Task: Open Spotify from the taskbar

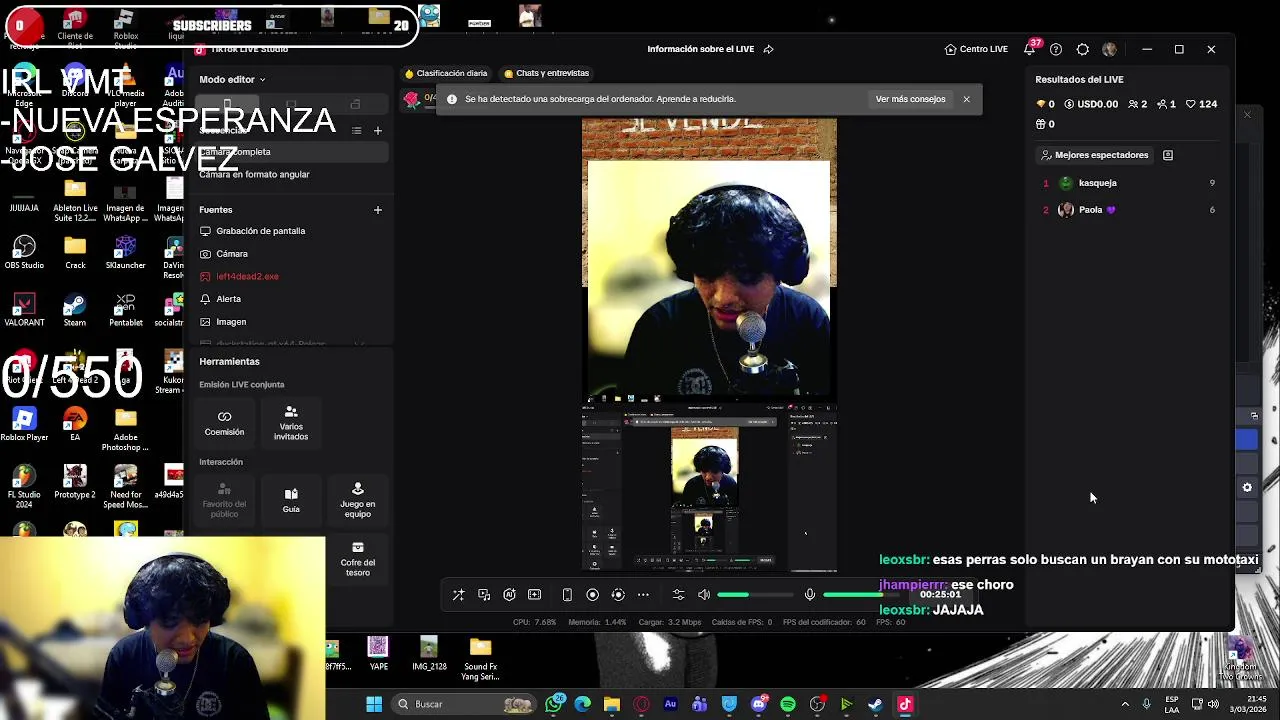Action: coord(788,704)
